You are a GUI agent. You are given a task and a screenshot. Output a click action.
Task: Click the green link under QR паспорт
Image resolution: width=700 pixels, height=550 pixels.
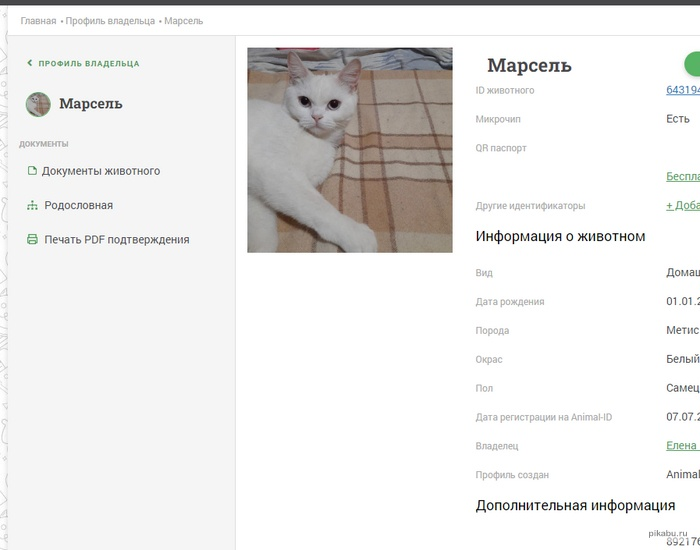683,176
